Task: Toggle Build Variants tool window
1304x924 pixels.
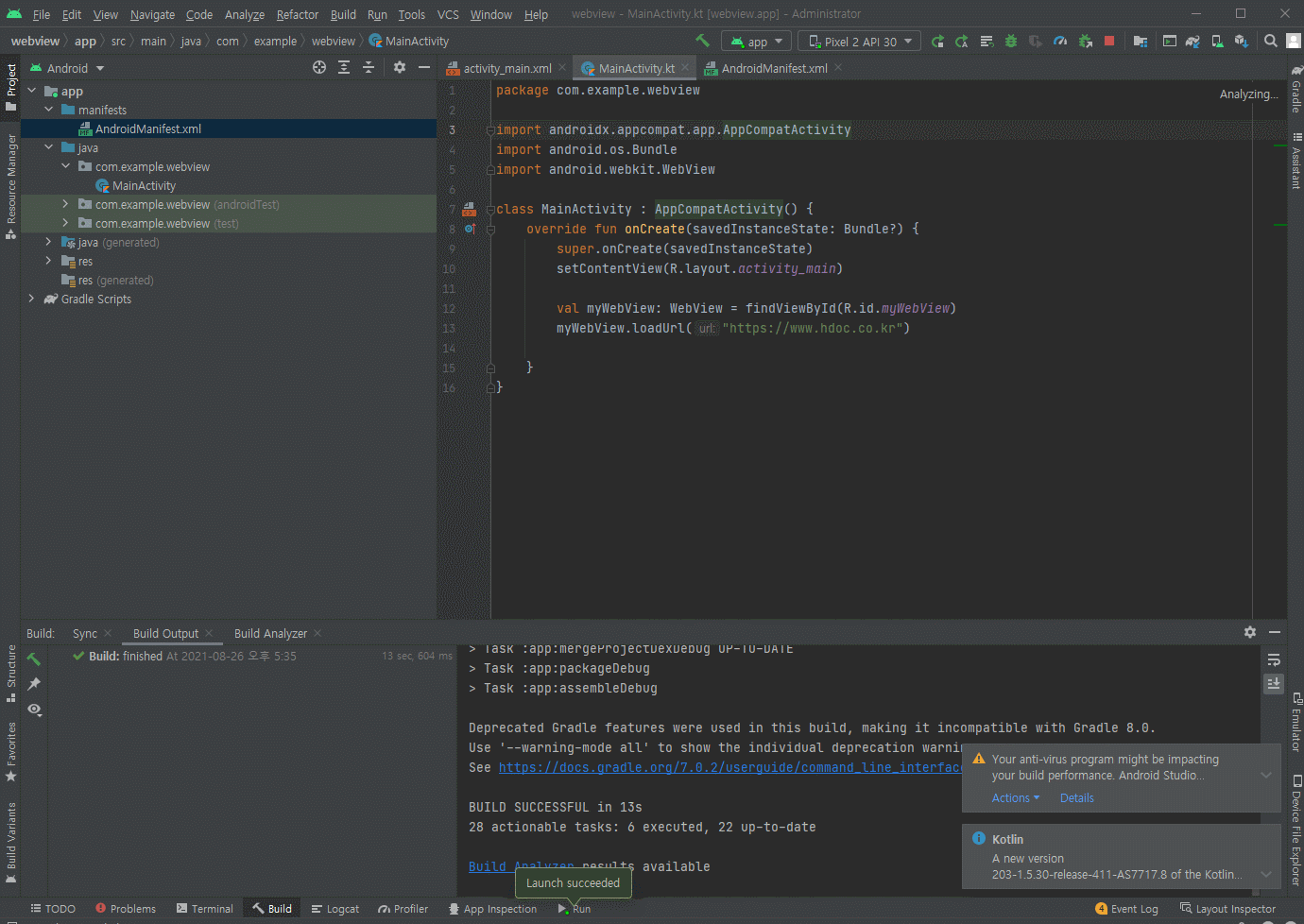Action: click(x=10, y=844)
